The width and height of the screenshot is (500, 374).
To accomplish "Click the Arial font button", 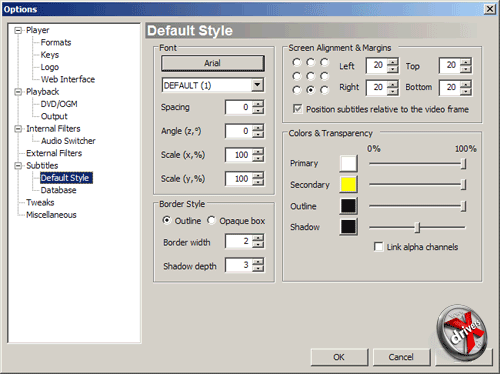I will (213, 63).
